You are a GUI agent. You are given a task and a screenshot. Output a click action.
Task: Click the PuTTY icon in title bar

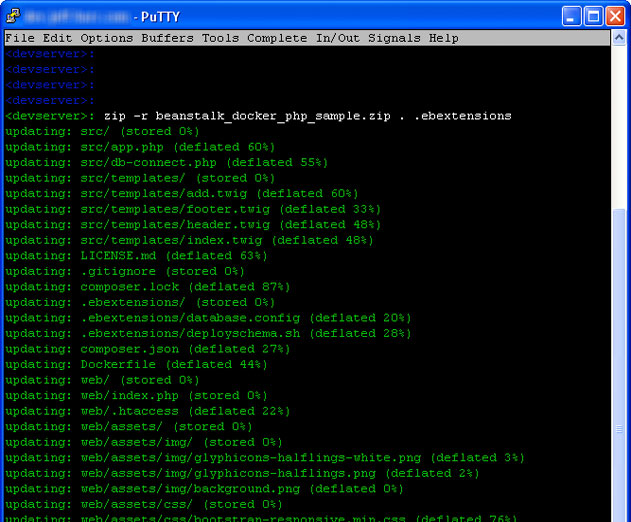pyautogui.click(x=13, y=16)
